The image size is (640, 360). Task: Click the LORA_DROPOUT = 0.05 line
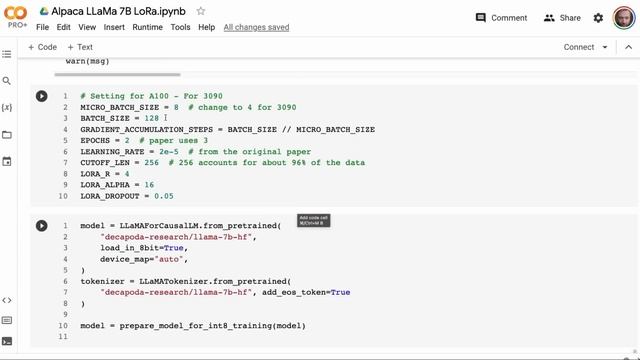pyautogui.click(x=127, y=196)
